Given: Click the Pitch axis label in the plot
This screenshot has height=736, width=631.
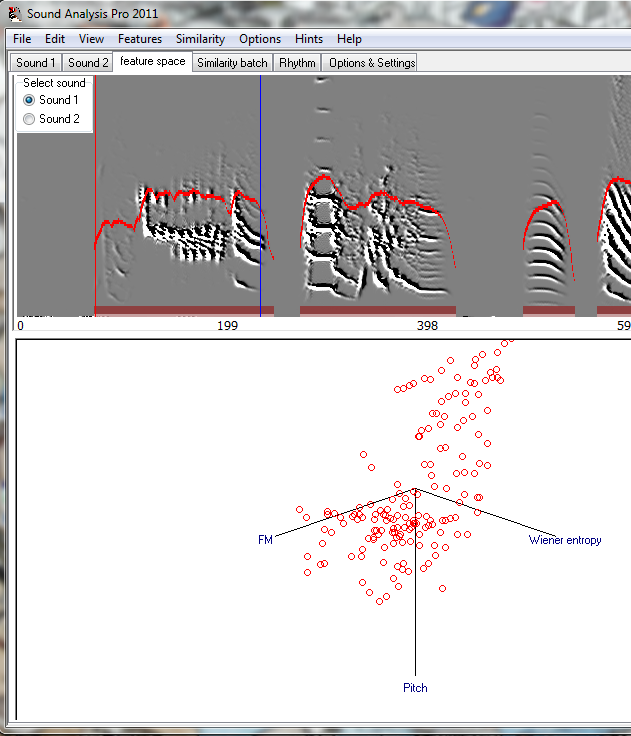Looking at the screenshot, I should click(x=415, y=688).
